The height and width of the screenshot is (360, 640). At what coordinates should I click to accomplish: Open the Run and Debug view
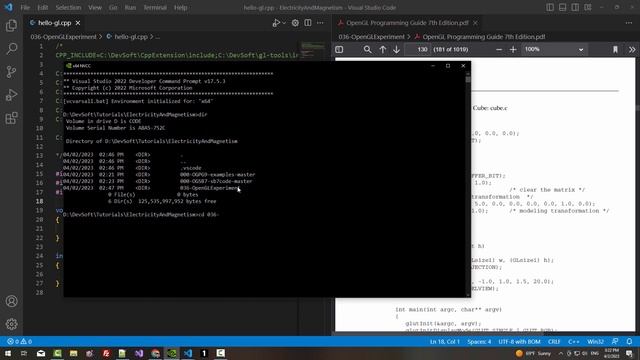11,95
